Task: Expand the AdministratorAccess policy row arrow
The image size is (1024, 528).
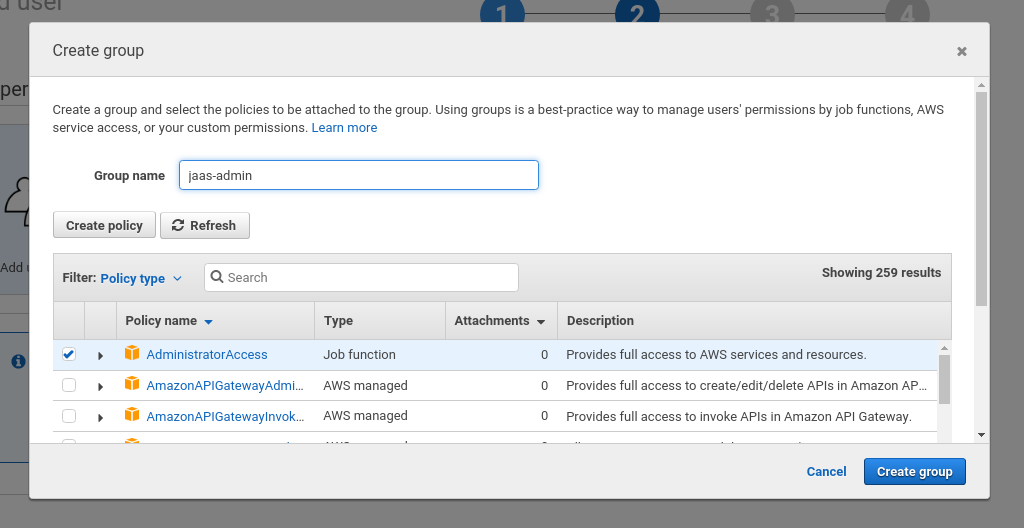Action: 101,356
